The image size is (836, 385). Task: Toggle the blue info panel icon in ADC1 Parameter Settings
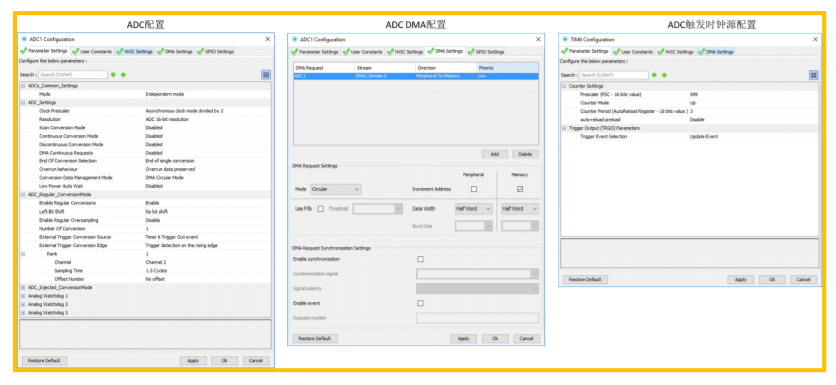[x=266, y=75]
